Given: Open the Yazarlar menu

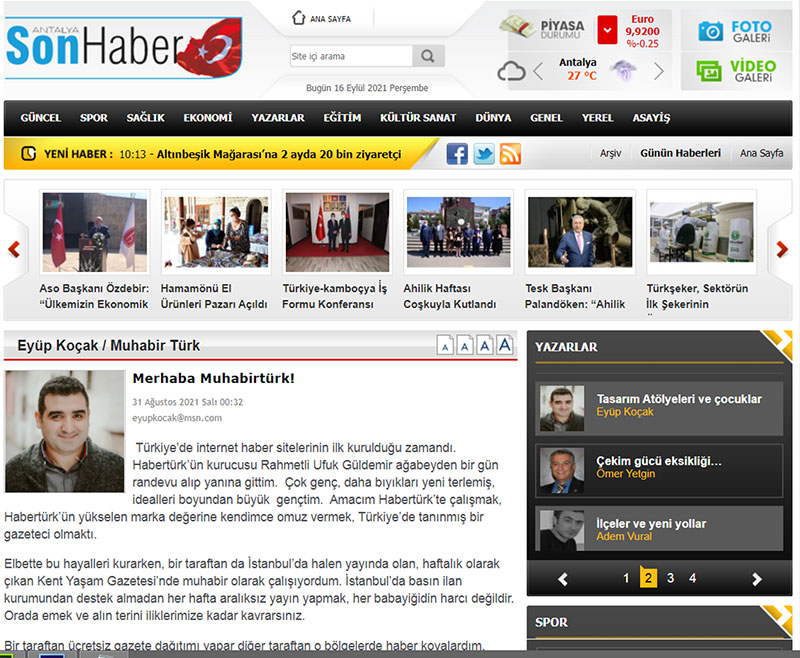Looking at the screenshot, I should pyautogui.click(x=278, y=118).
